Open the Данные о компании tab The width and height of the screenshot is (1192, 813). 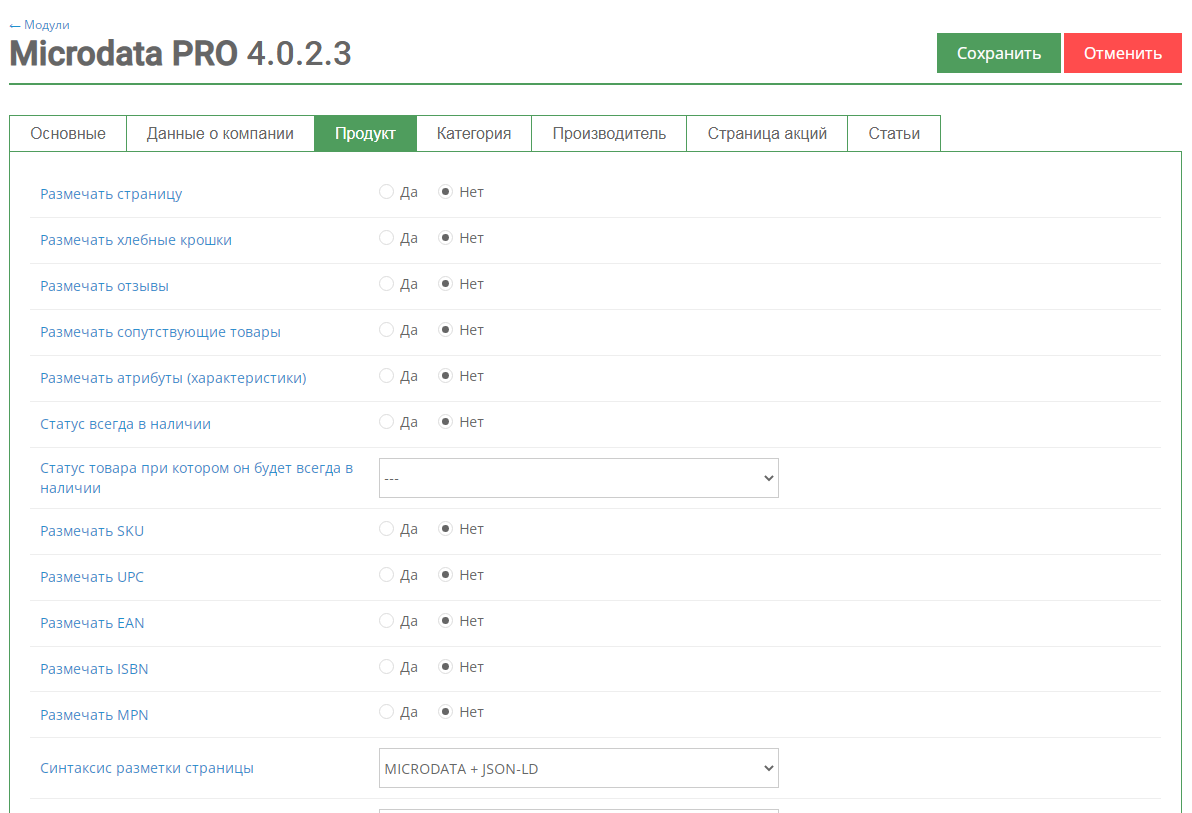coord(220,133)
